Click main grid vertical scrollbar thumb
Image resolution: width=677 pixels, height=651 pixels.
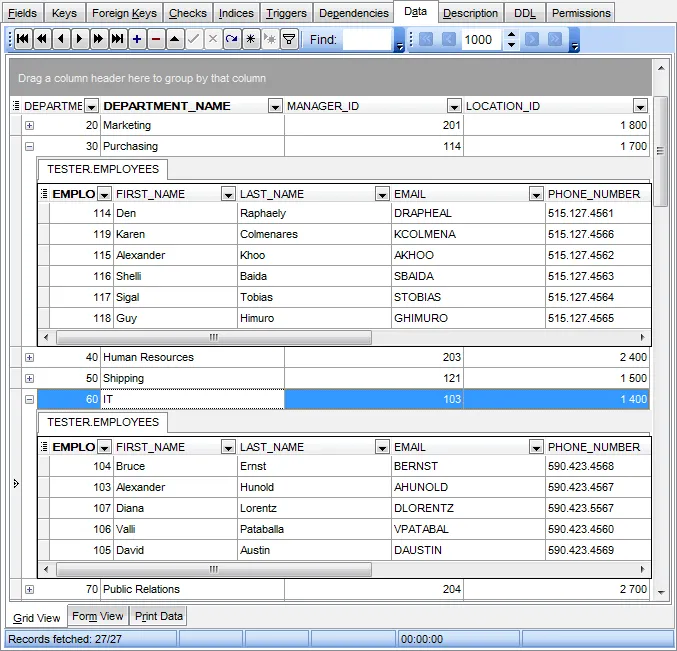coord(661,152)
